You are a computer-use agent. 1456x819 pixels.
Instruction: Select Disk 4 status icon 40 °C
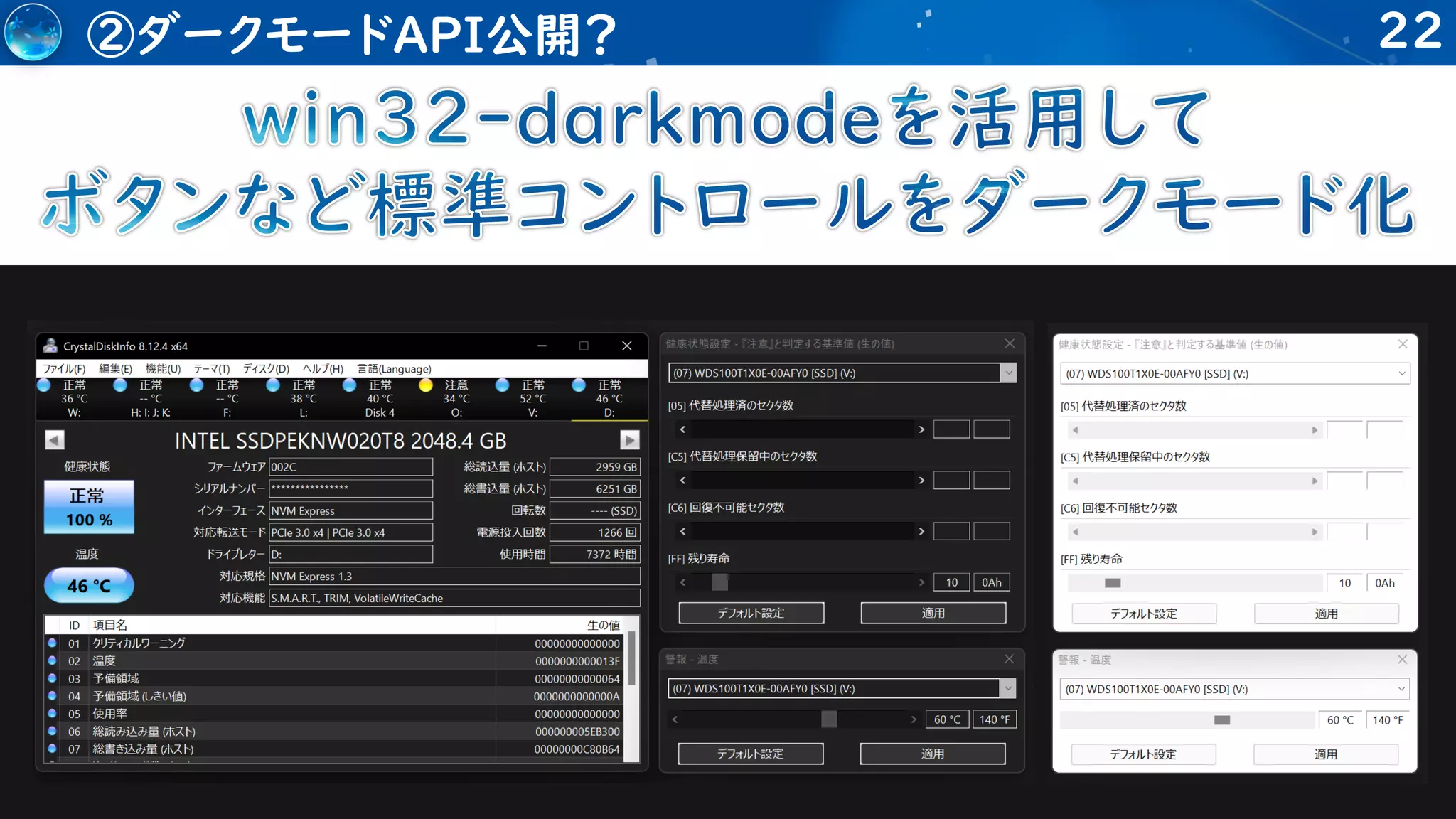coord(349,385)
